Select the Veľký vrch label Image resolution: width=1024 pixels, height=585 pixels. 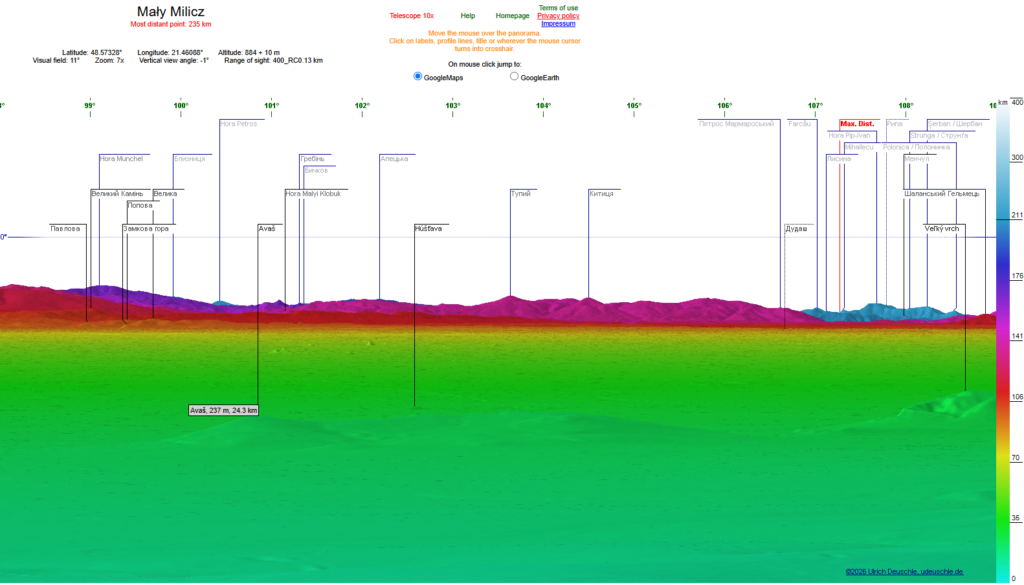pyautogui.click(x=942, y=229)
